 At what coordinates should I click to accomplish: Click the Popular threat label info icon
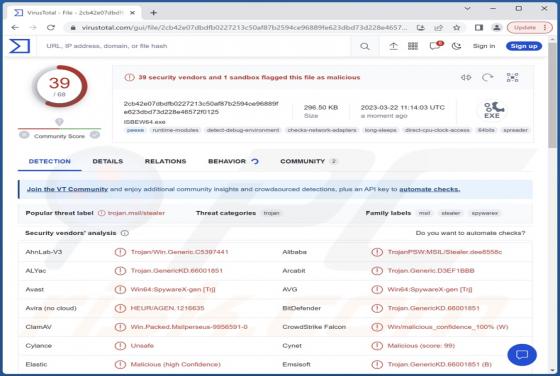point(102,213)
